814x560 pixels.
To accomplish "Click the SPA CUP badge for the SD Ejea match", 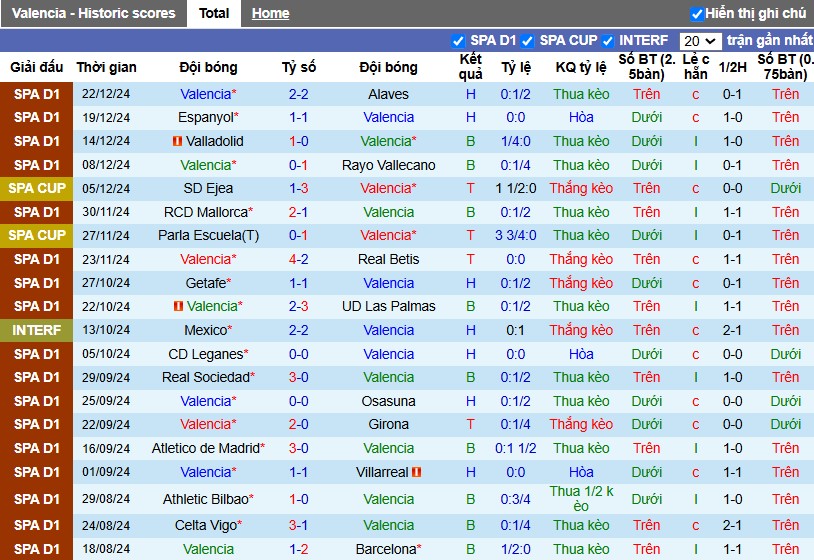I will 36,188.
